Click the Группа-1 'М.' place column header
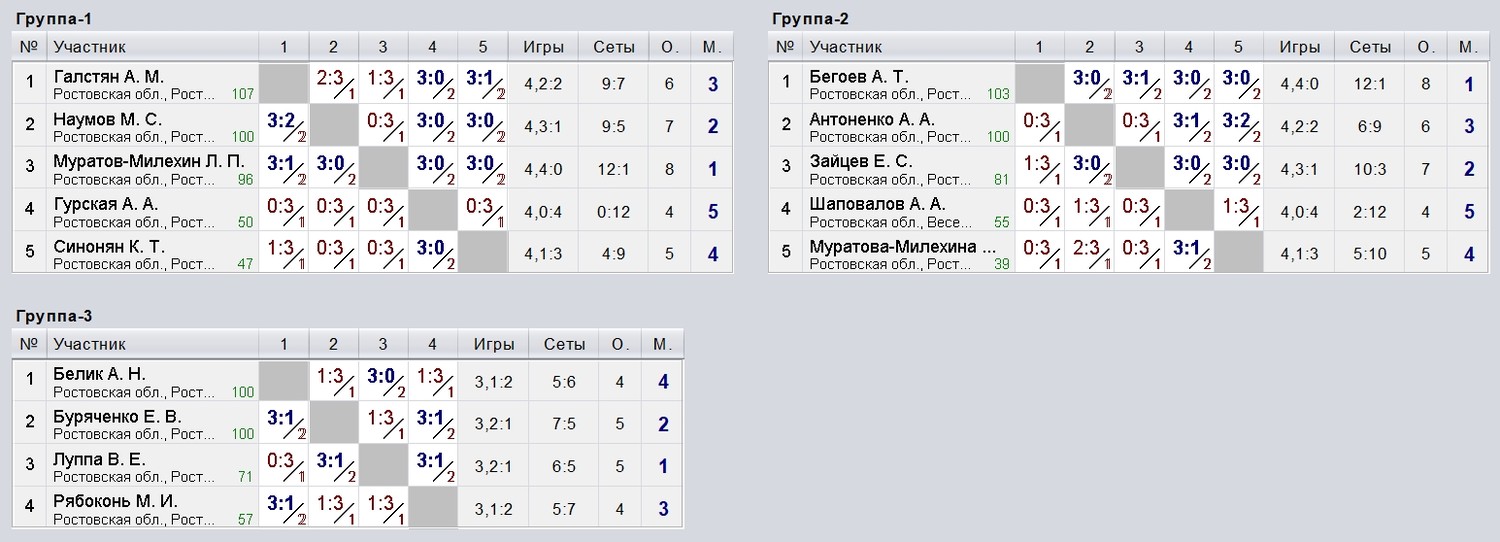Image resolution: width=1500 pixels, height=542 pixels. (712, 47)
